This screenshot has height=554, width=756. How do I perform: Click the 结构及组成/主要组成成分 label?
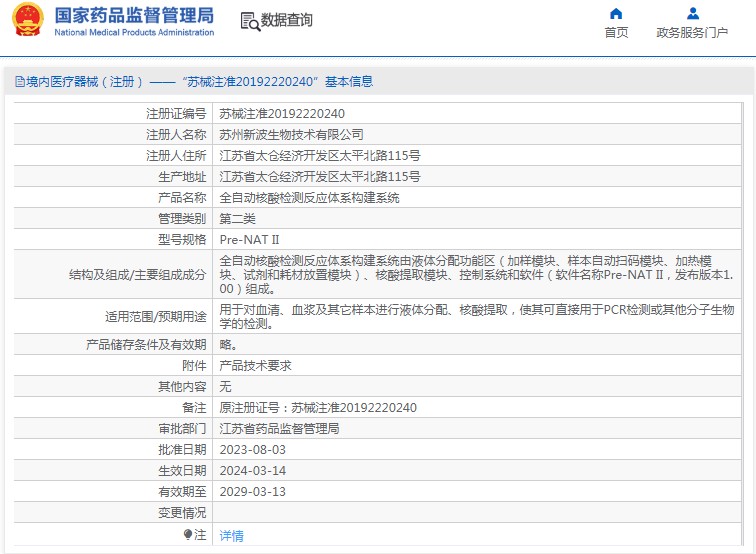click(137, 275)
